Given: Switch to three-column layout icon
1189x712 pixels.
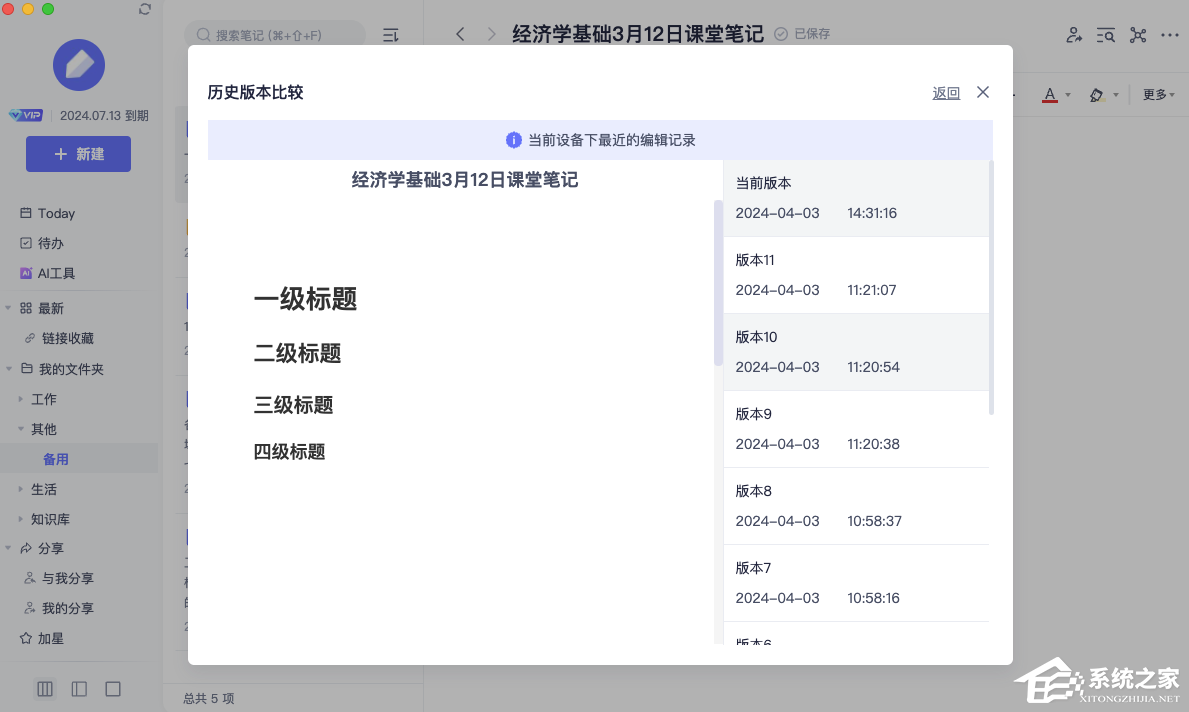Looking at the screenshot, I should coord(45,688).
